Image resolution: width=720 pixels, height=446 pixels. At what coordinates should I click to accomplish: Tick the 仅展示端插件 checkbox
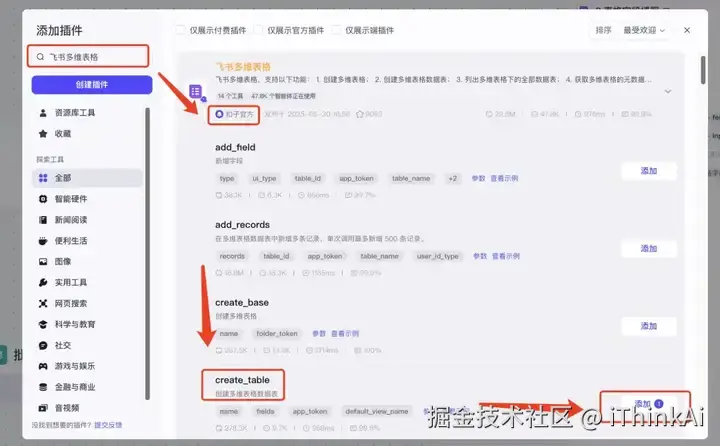pos(336,30)
